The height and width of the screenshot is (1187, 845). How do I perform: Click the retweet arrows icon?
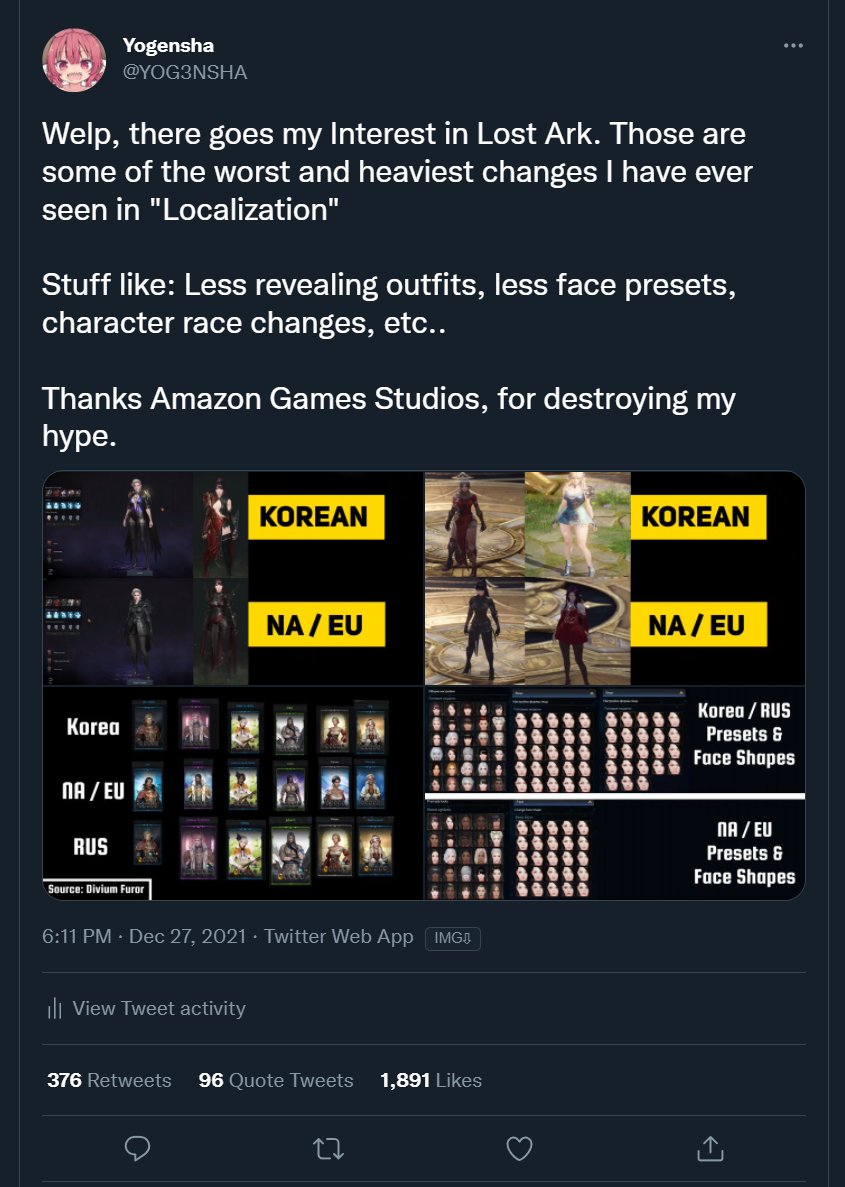tap(328, 1148)
